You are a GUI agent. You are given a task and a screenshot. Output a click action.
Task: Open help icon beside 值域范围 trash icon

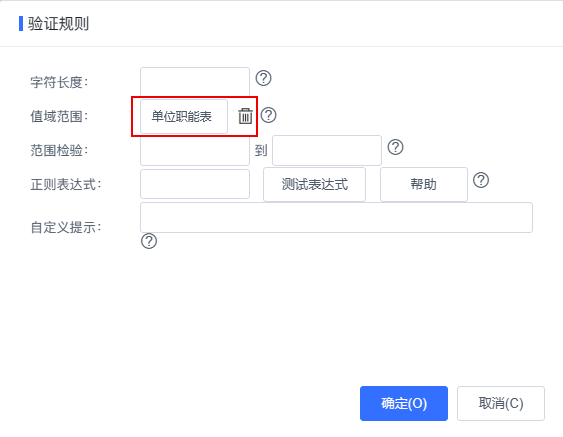coord(268,115)
